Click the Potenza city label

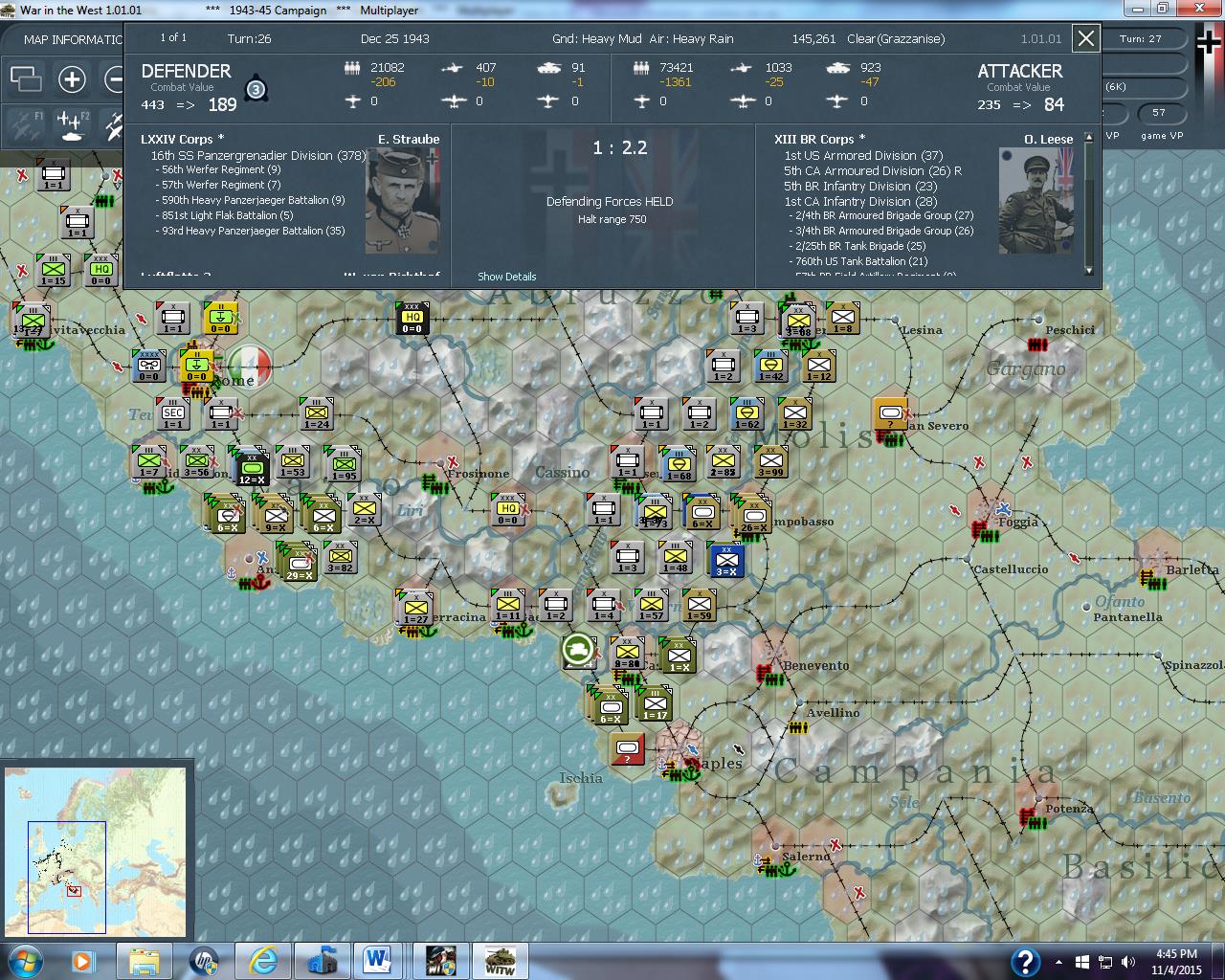pyautogui.click(x=1069, y=809)
